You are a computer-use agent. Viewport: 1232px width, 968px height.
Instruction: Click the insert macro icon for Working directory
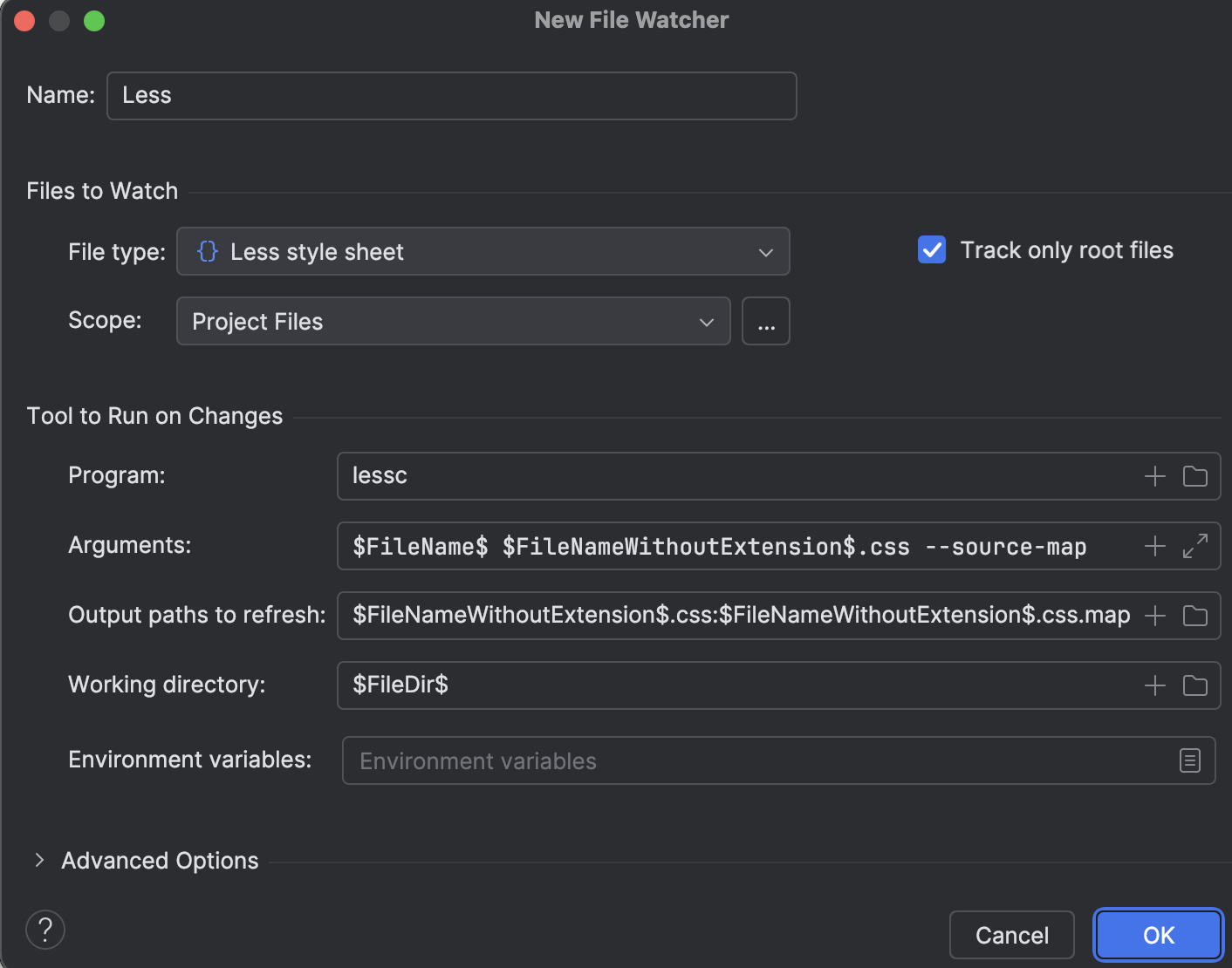click(1153, 685)
